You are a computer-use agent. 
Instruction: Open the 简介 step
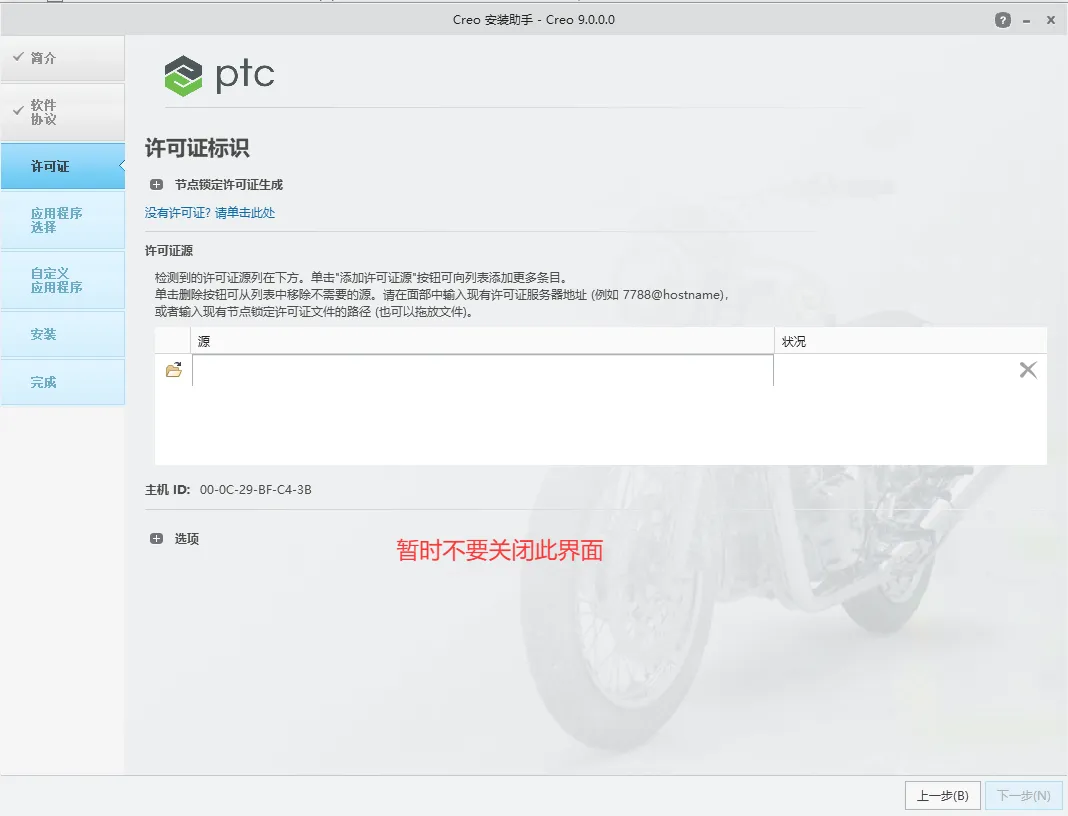(63, 59)
